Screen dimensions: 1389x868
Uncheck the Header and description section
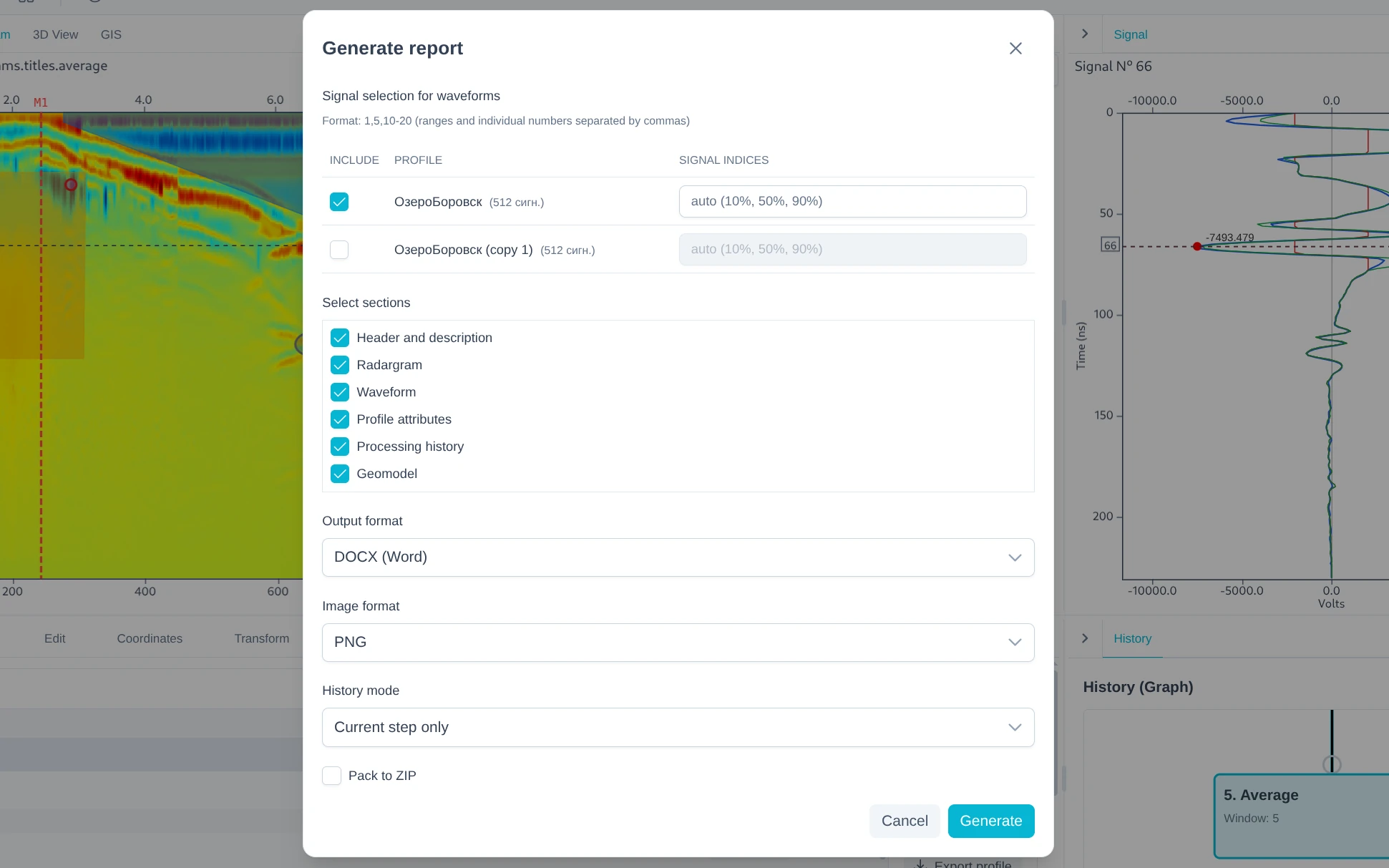(x=340, y=337)
